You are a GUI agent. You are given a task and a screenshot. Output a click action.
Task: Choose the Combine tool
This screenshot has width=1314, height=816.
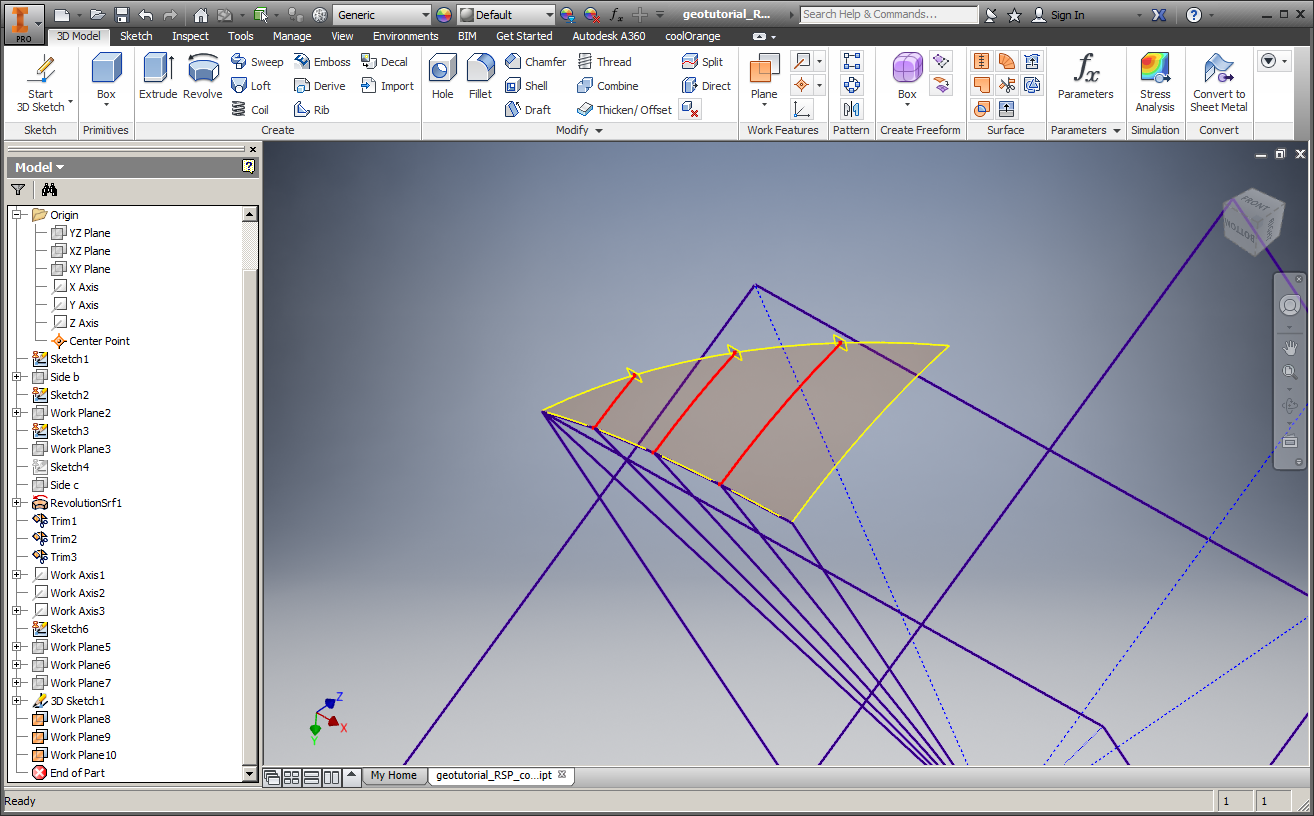[x=607, y=86]
